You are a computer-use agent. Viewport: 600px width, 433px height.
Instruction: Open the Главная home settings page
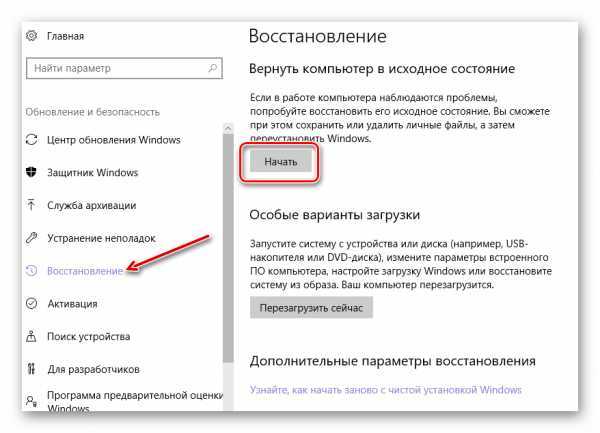tap(65, 36)
